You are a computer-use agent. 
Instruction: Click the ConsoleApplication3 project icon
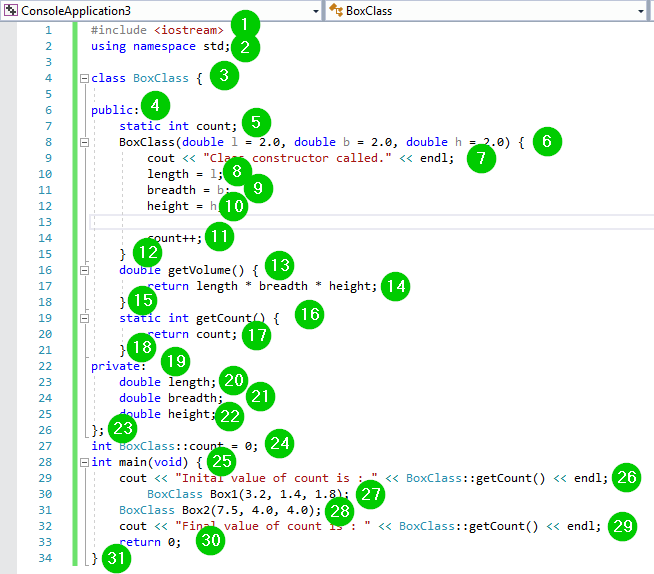12,11
